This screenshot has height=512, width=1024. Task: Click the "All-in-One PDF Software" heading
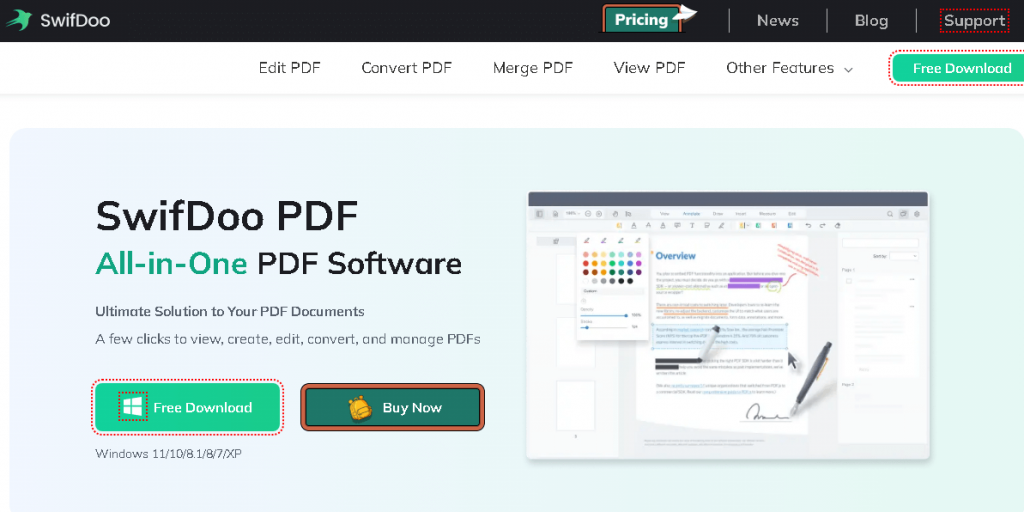click(278, 264)
